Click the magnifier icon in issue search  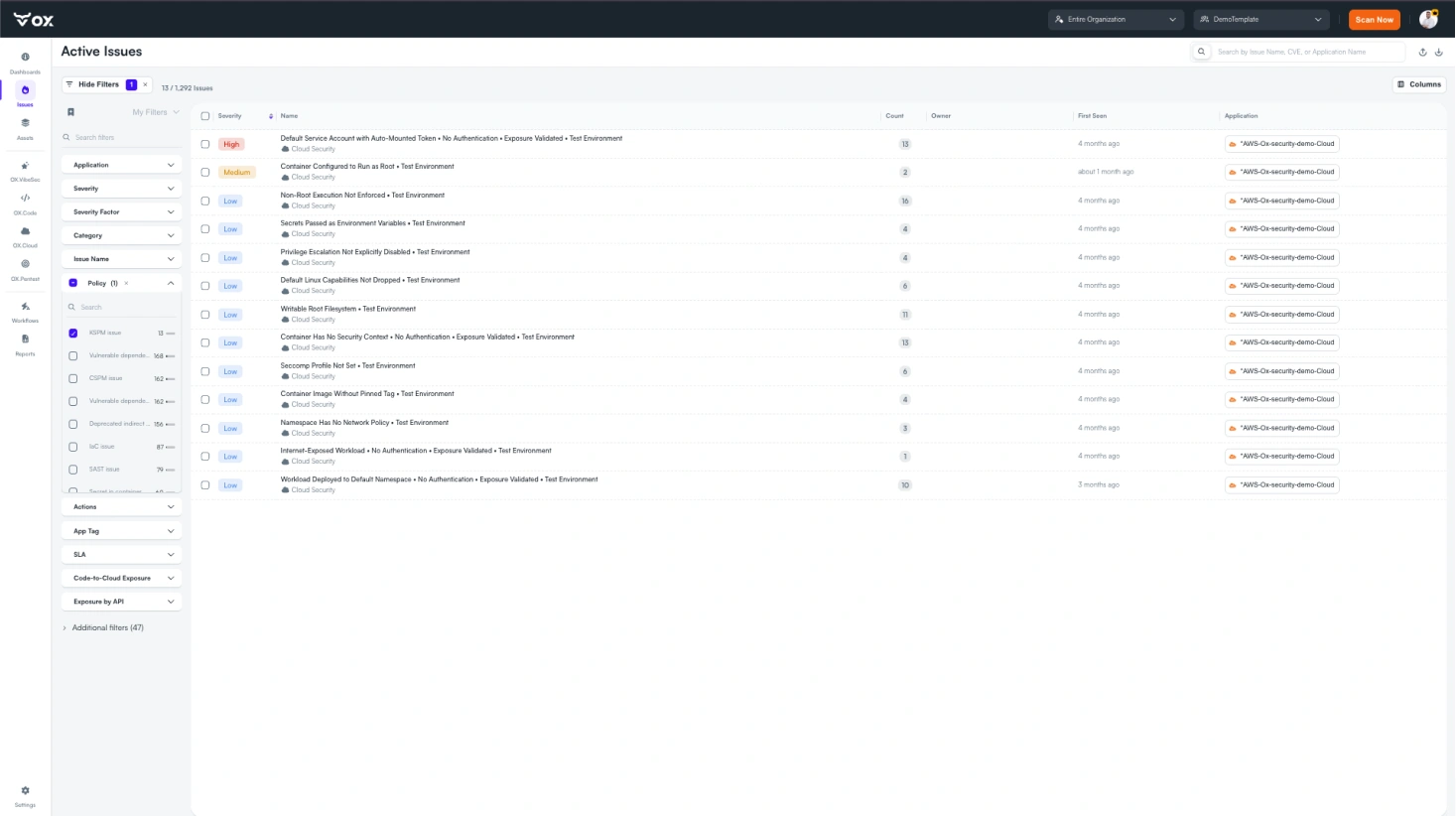[x=1201, y=52]
